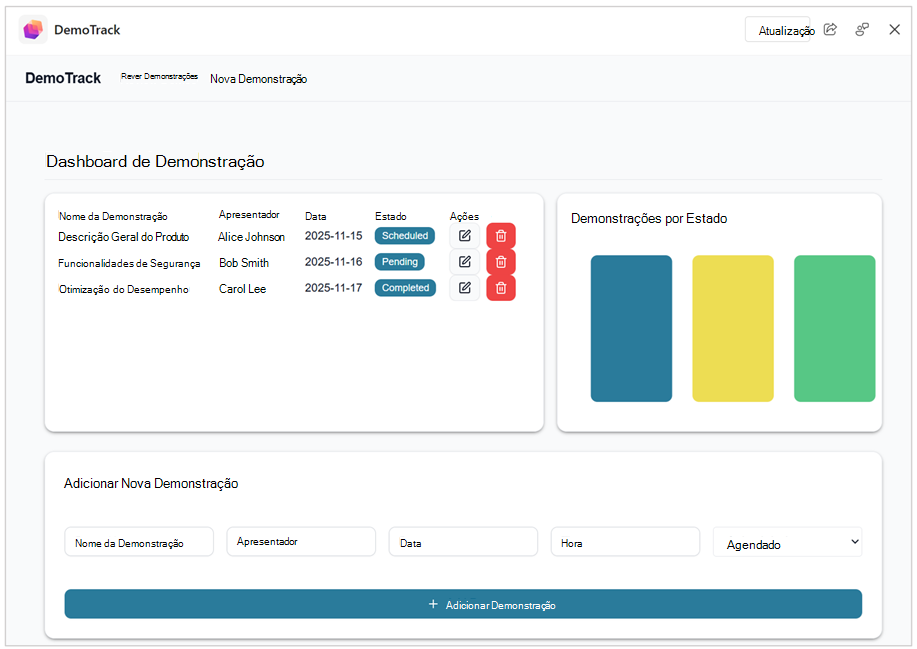Edit the Funcionalidades de Segurança row
Screen dimensions: 917x649
click(464, 261)
